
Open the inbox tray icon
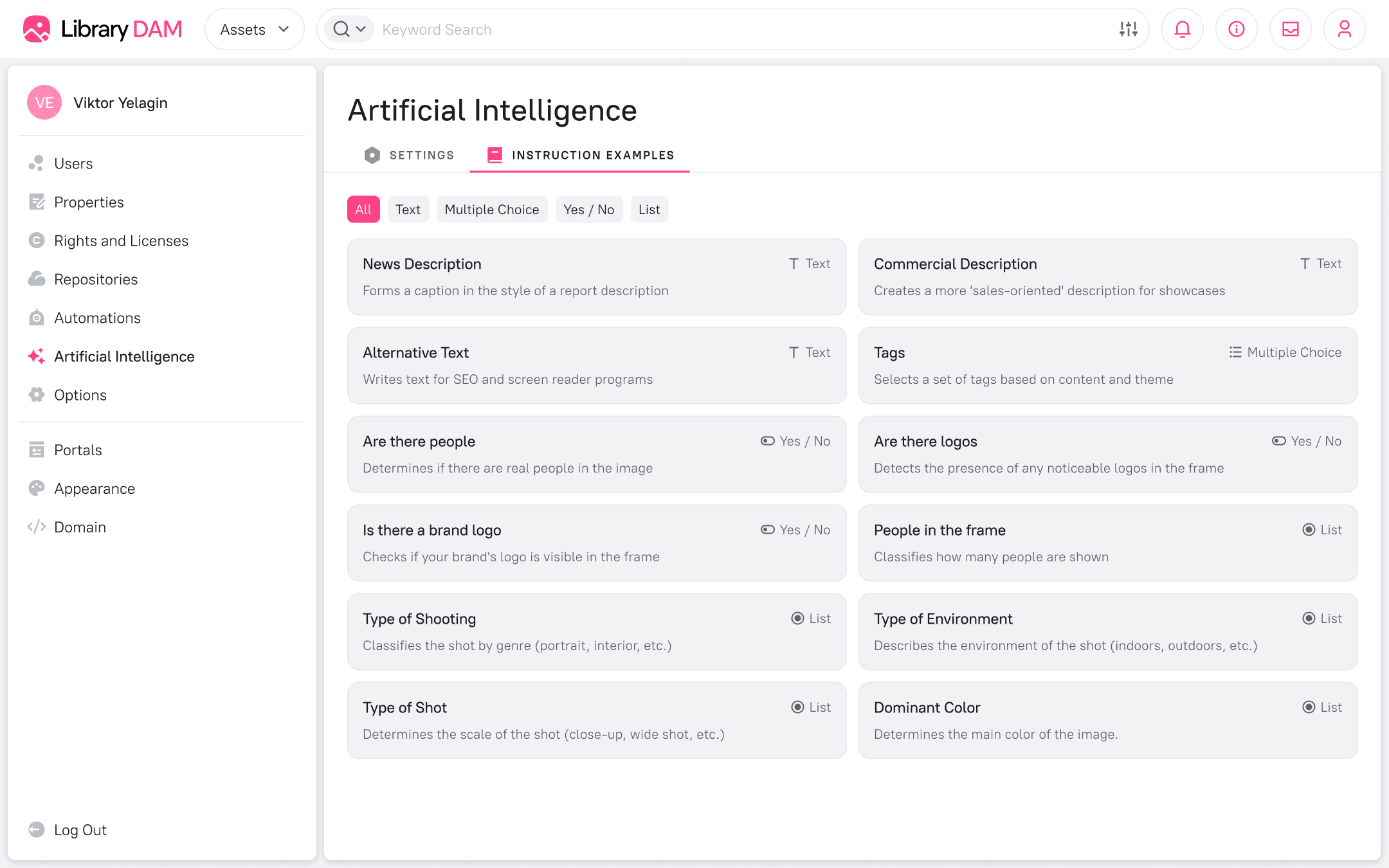[x=1290, y=30]
